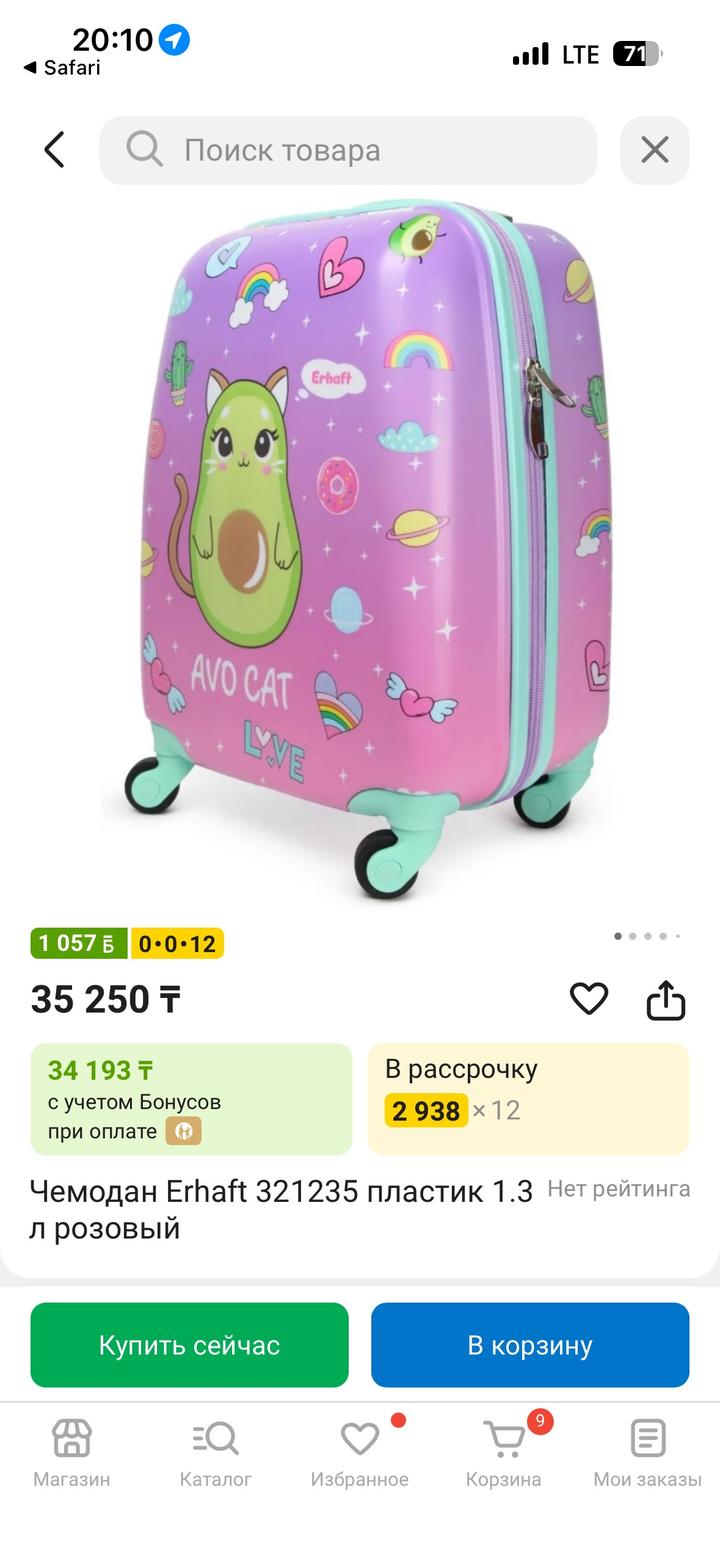
Task: Open the Магазин tab
Action: pyautogui.click(x=72, y=1453)
